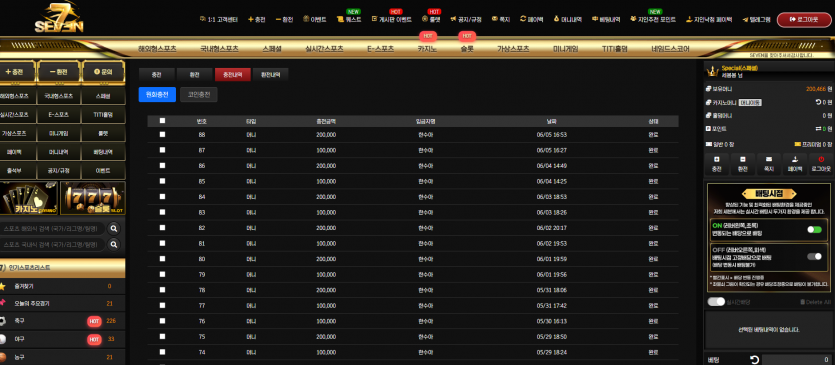Click the Delete All trash icon
Image resolution: width=835 pixels, height=365 pixels.
click(802, 302)
